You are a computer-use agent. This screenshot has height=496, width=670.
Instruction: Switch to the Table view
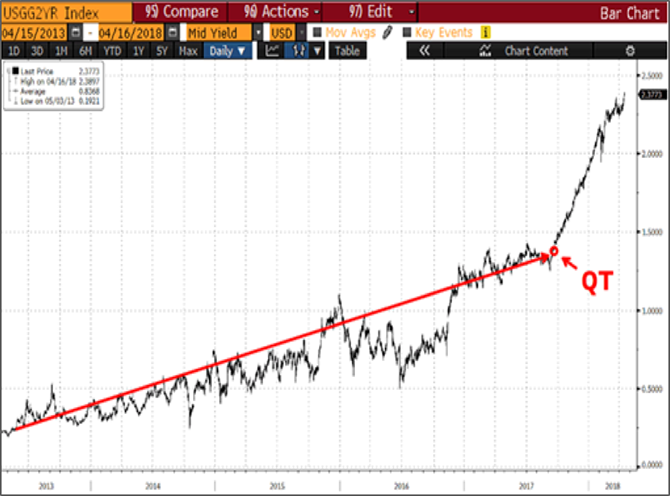pos(346,50)
